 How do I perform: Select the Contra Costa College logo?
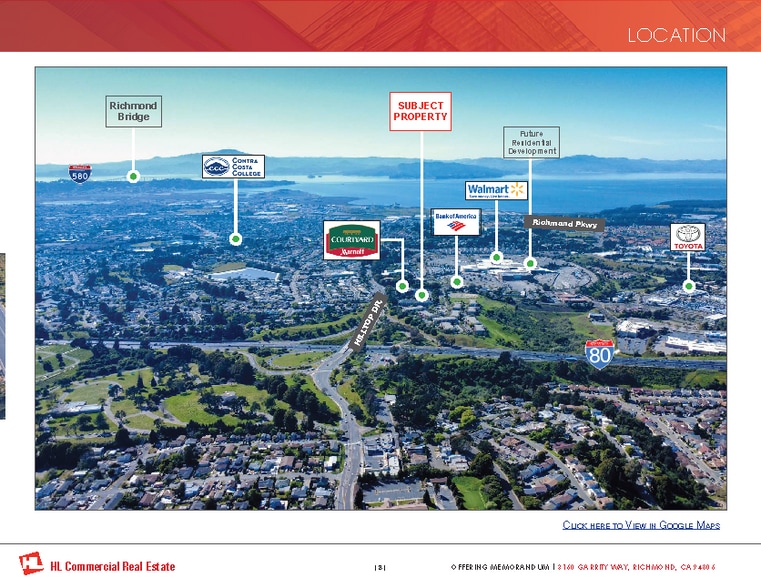(233, 167)
